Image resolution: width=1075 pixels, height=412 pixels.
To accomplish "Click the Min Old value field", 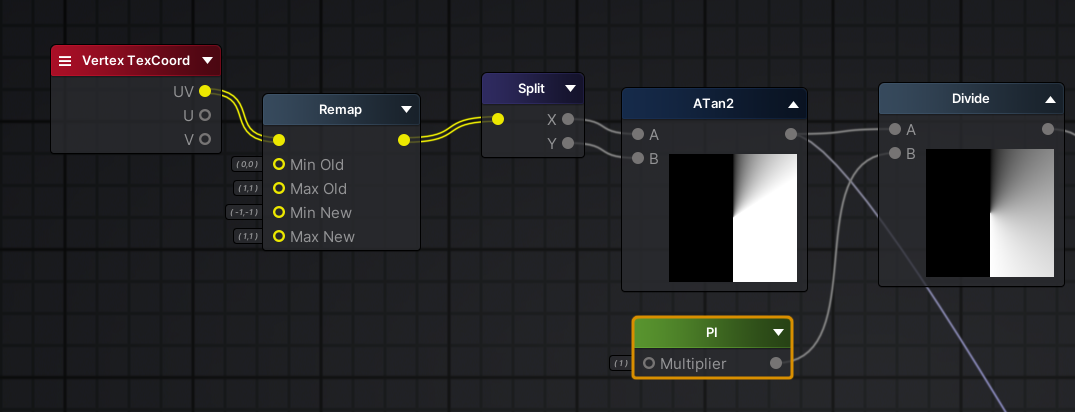I will pyautogui.click(x=245, y=164).
